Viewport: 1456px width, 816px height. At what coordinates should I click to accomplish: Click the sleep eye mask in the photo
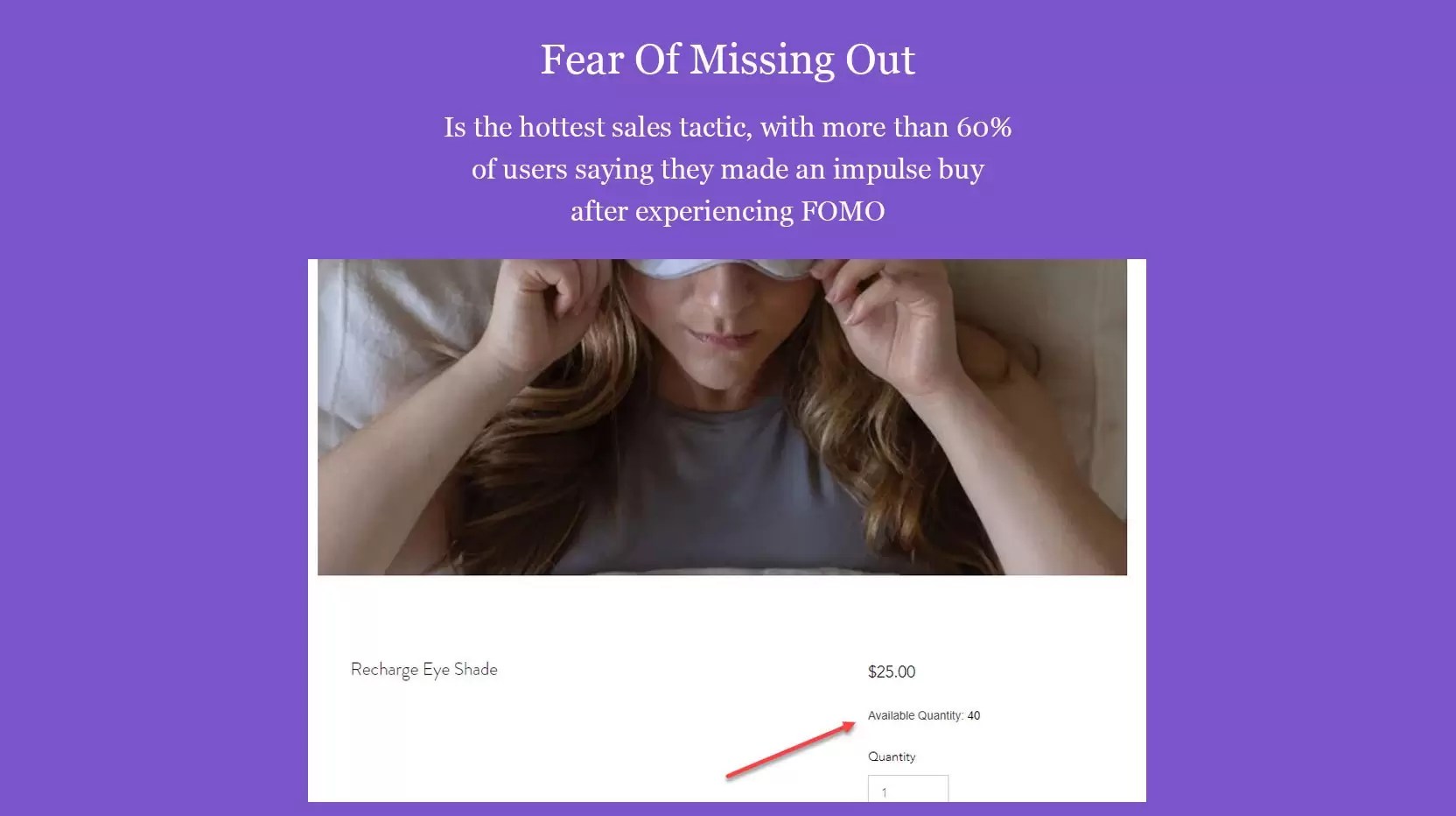725,269
